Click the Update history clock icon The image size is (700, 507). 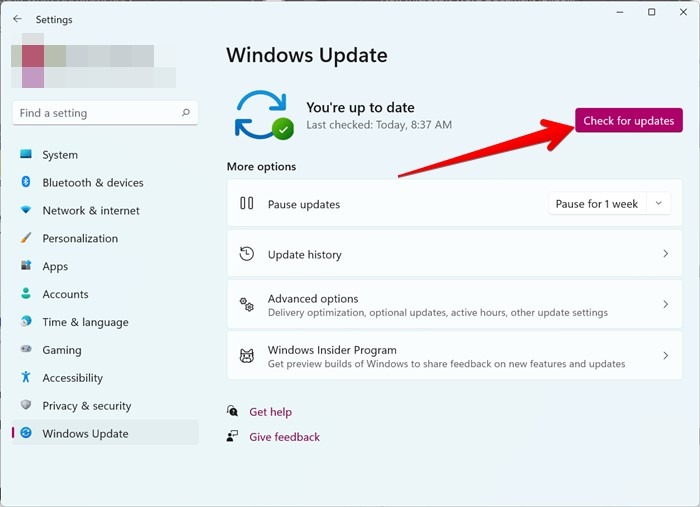[x=246, y=254]
